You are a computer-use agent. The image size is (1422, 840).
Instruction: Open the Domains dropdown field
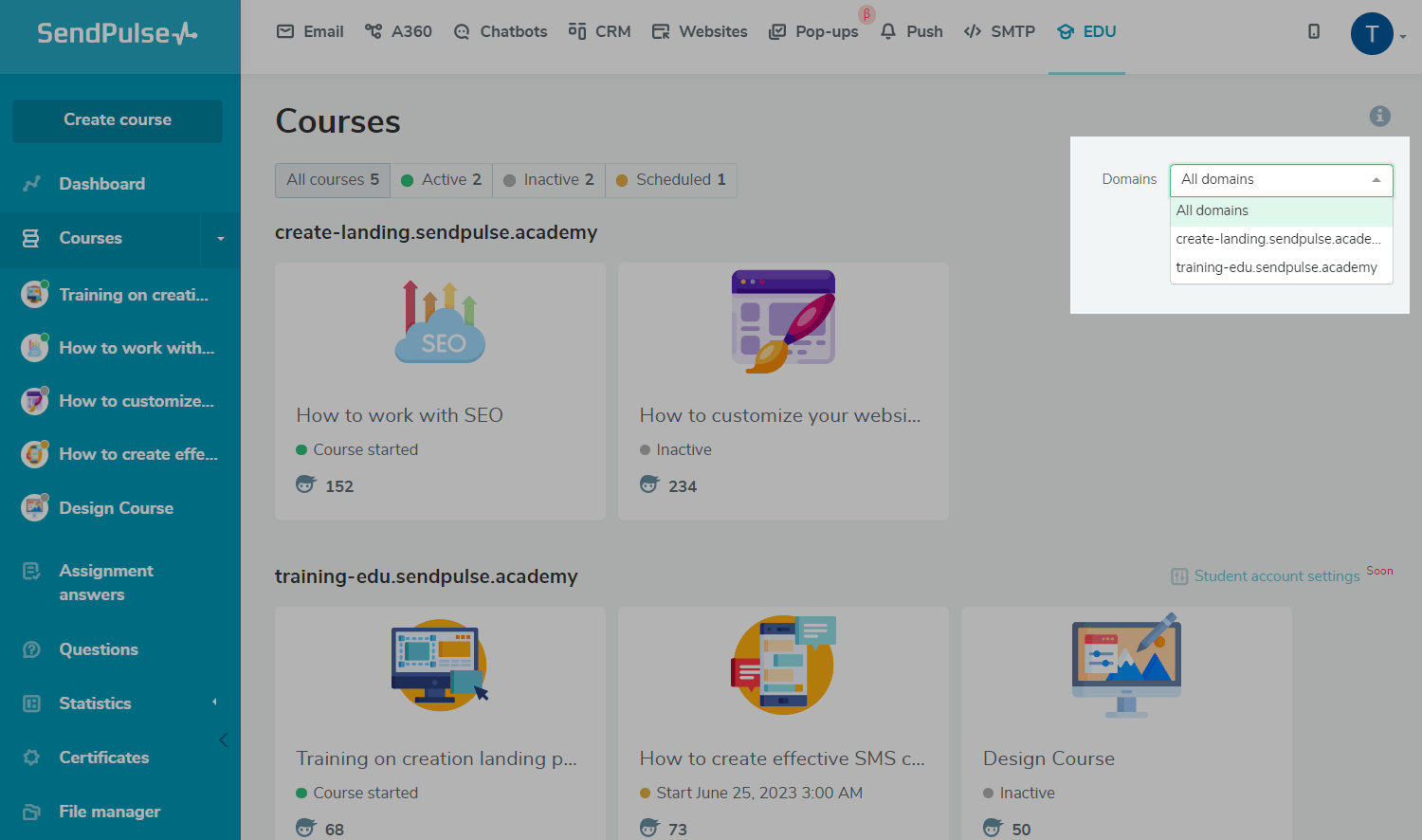pyautogui.click(x=1282, y=180)
